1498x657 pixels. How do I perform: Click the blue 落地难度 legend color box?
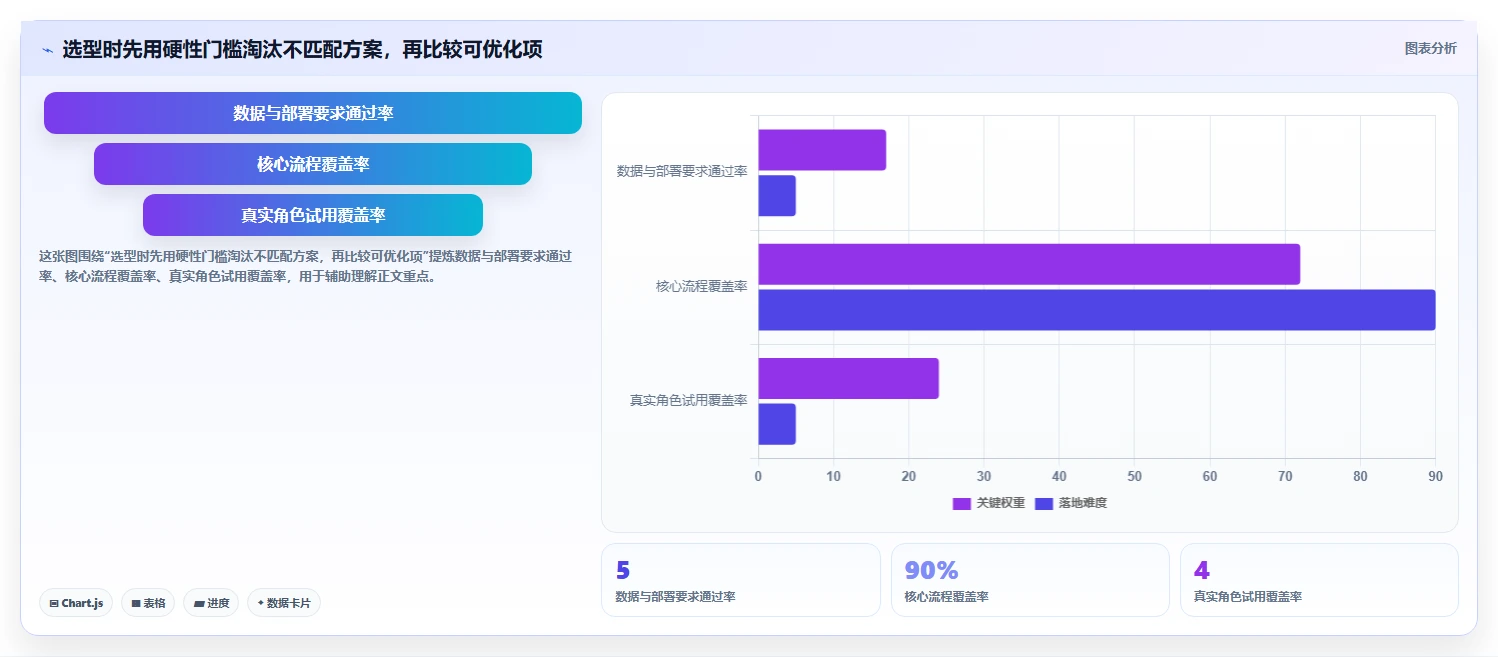(x=1044, y=503)
